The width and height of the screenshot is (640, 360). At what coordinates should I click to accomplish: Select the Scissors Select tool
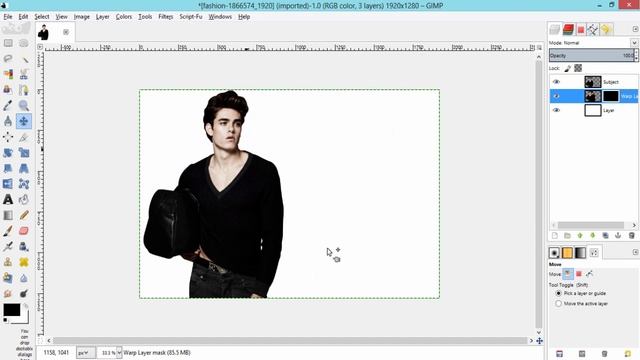click(24, 74)
